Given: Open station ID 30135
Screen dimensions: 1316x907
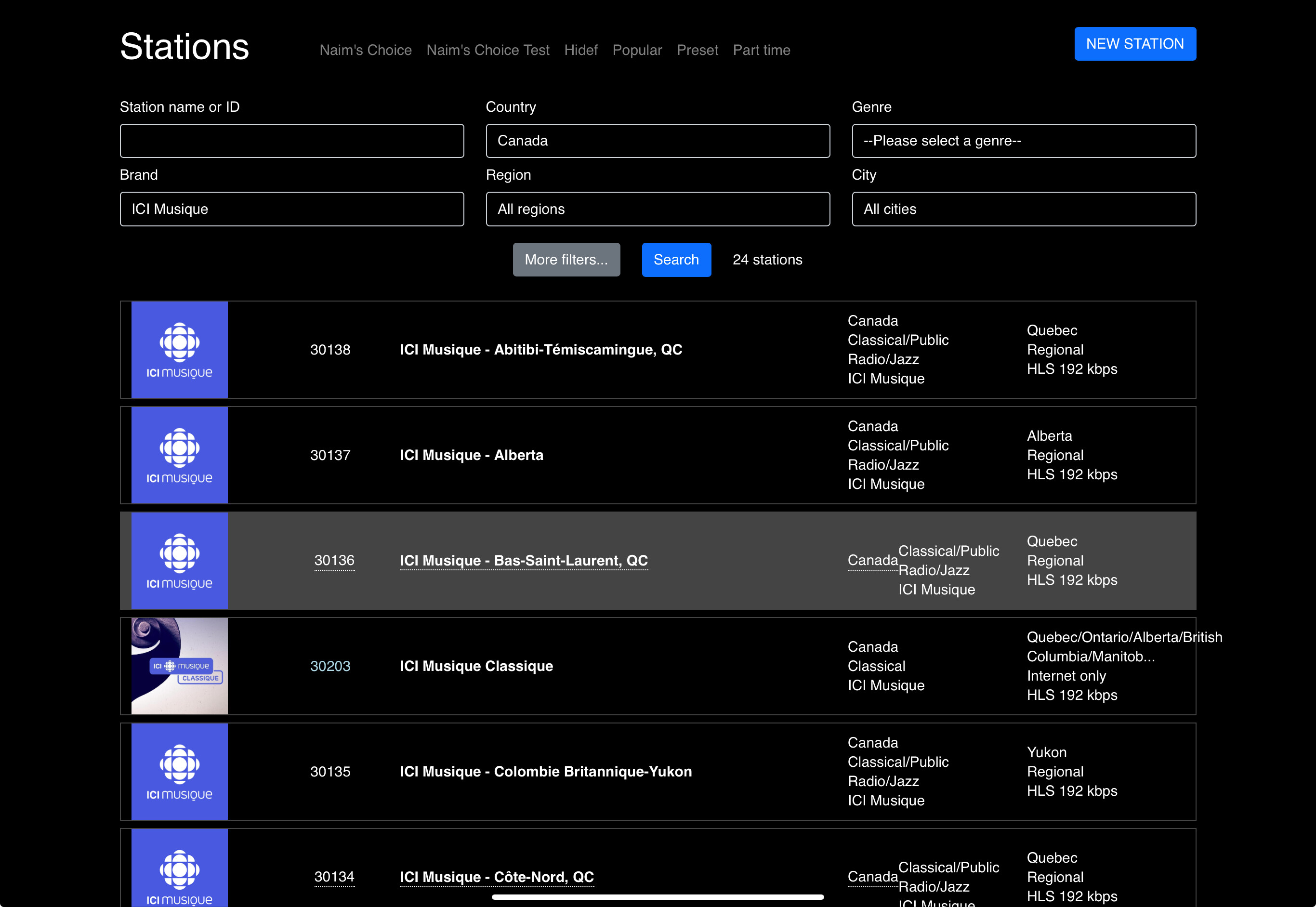Looking at the screenshot, I should coord(330,772).
